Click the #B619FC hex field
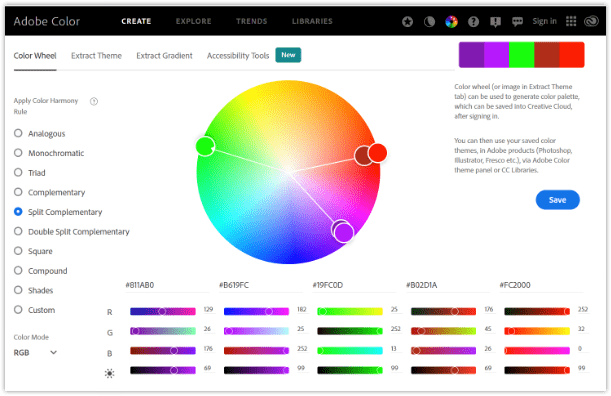This screenshot has width=611, height=396. [x=260, y=285]
